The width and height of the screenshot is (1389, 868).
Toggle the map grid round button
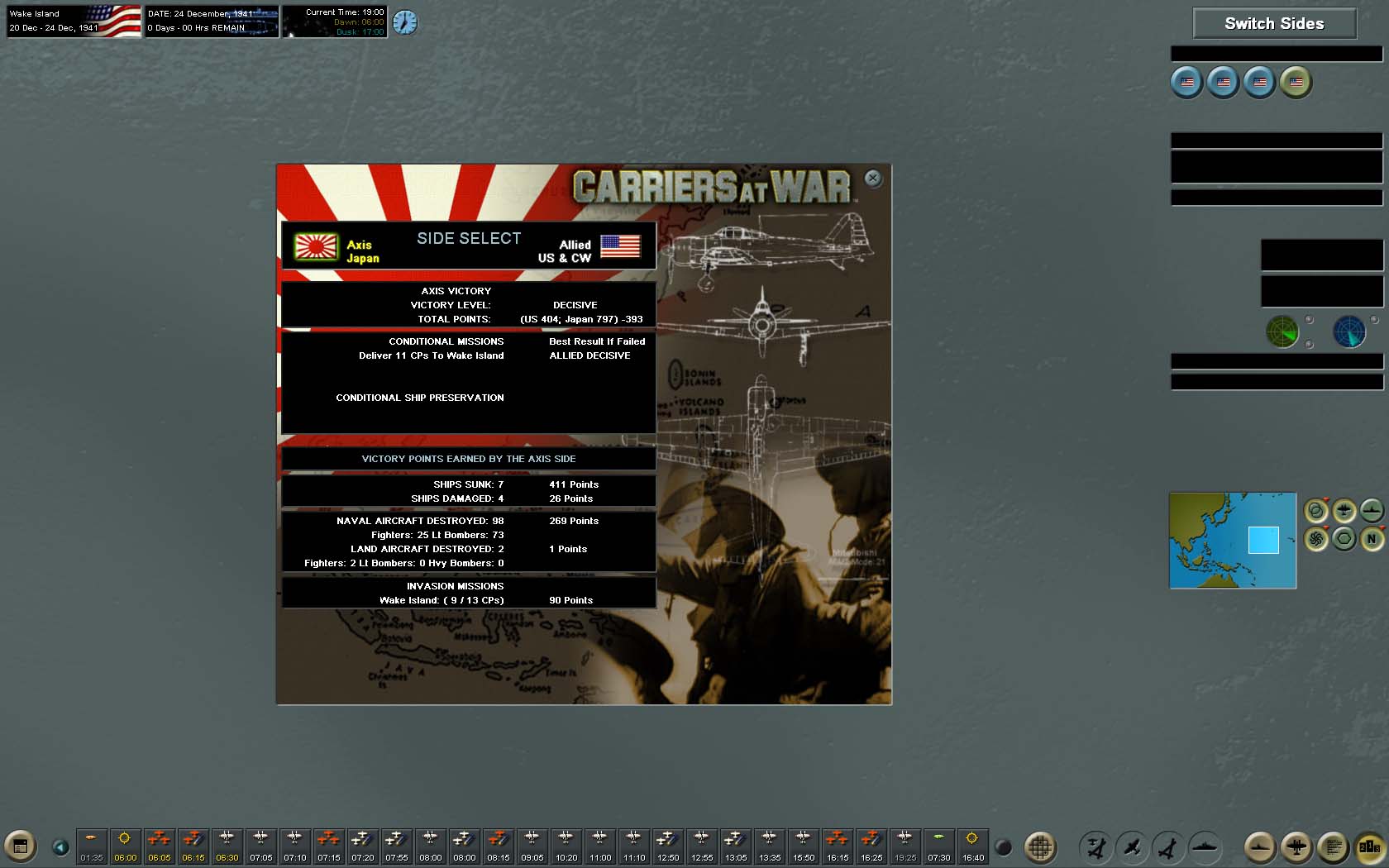[x=1040, y=847]
